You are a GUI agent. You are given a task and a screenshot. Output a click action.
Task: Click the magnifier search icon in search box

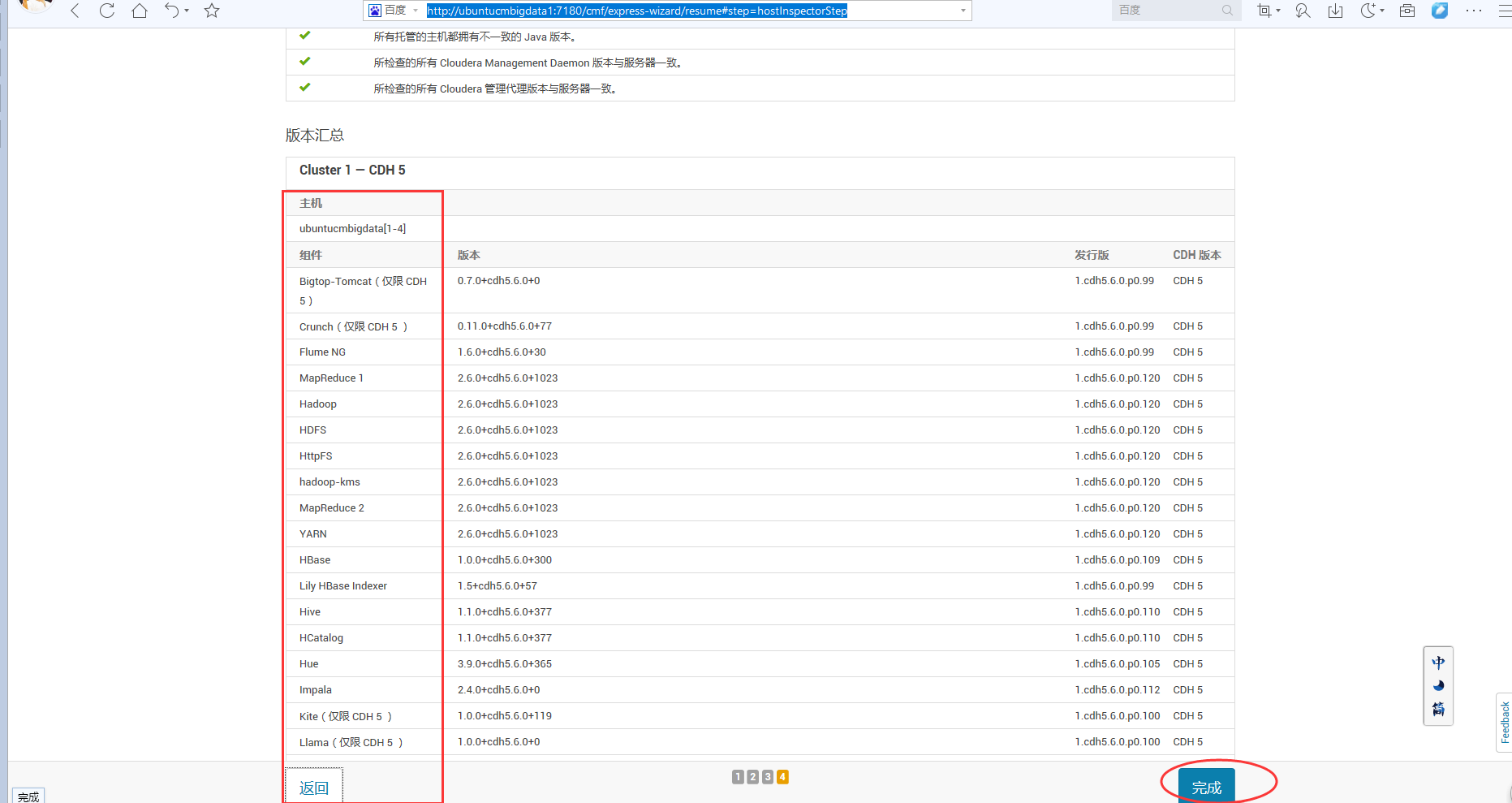(x=1227, y=11)
